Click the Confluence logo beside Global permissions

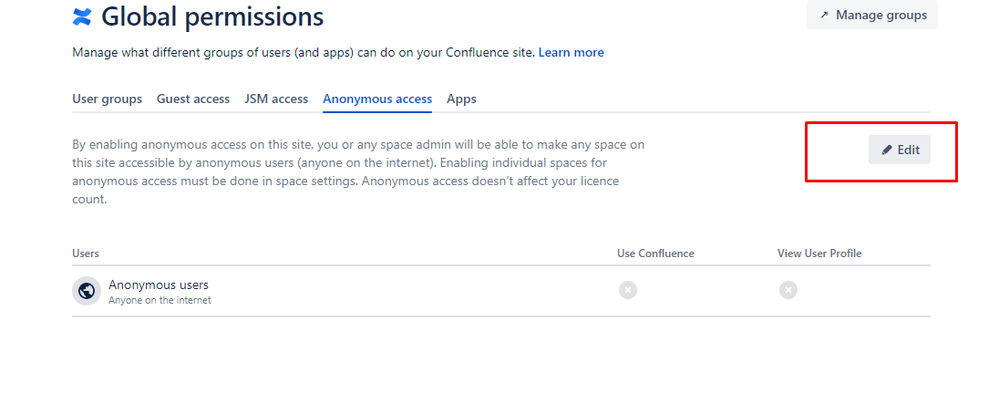[x=82, y=17]
